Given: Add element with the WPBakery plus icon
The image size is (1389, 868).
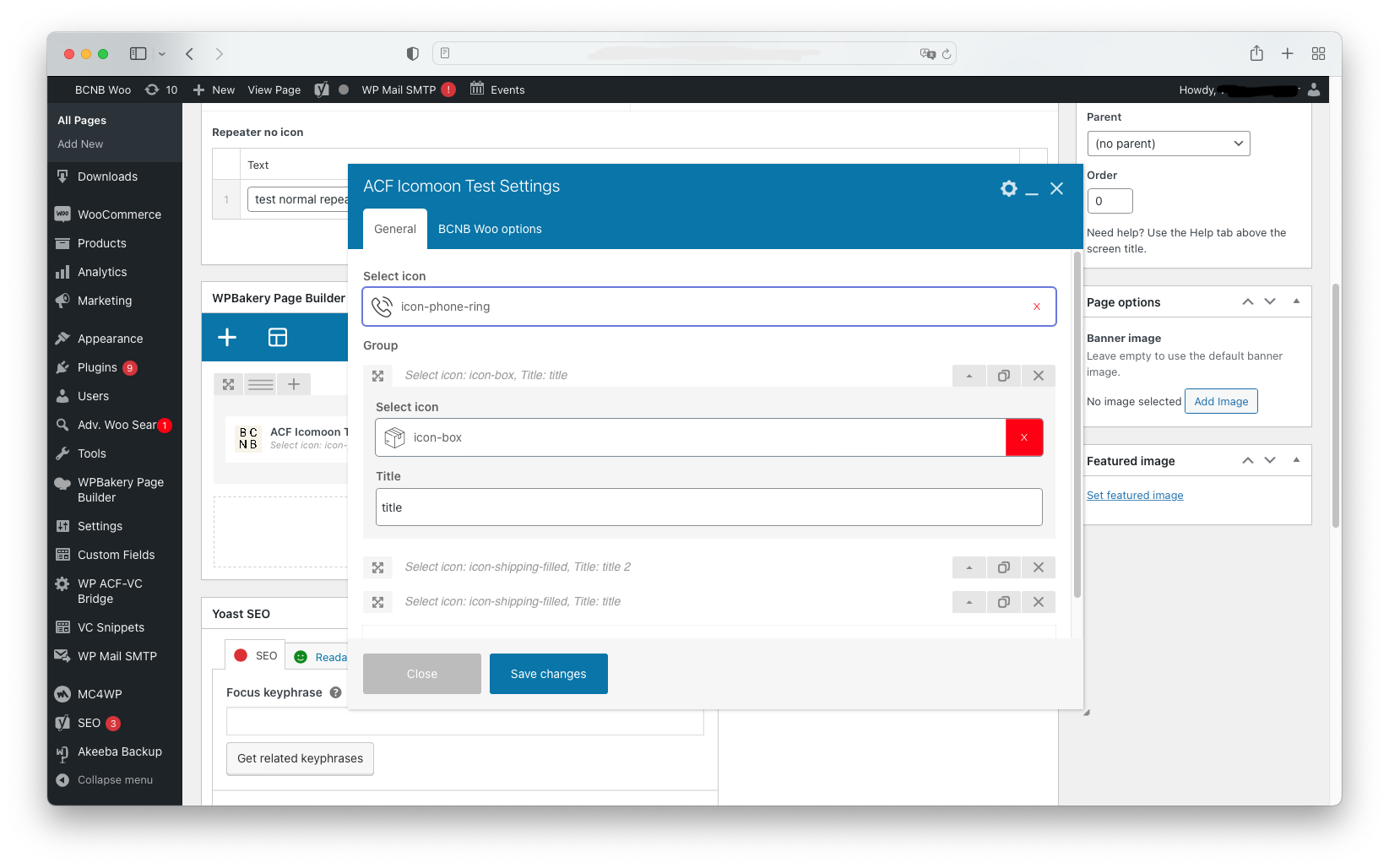Looking at the screenshot, I should (x=227, y=338).
